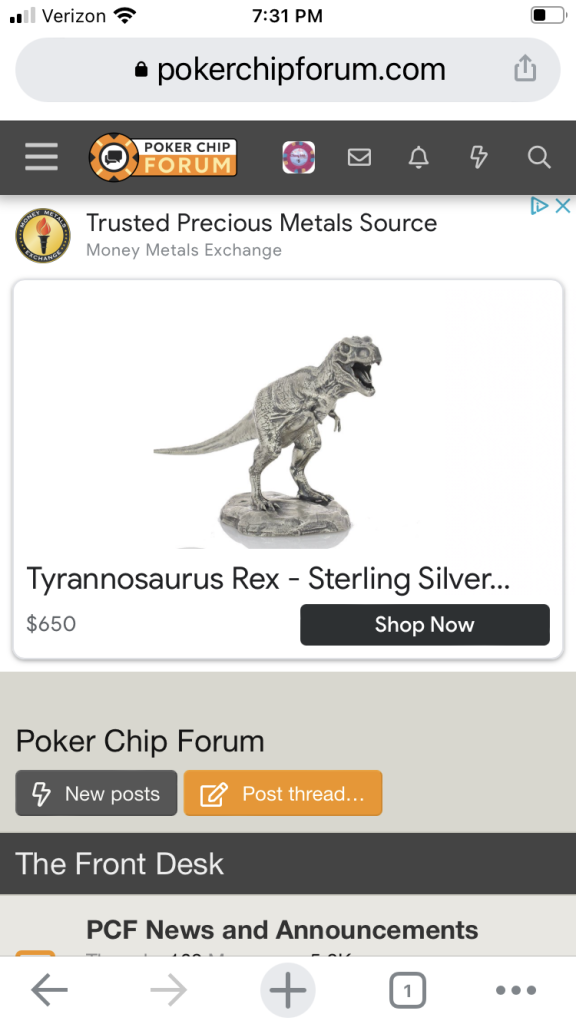Tap the Poker Chip Forum logo
This screenshot has width=576, height=1024.
pyautogui.click(x=163, y=157)
